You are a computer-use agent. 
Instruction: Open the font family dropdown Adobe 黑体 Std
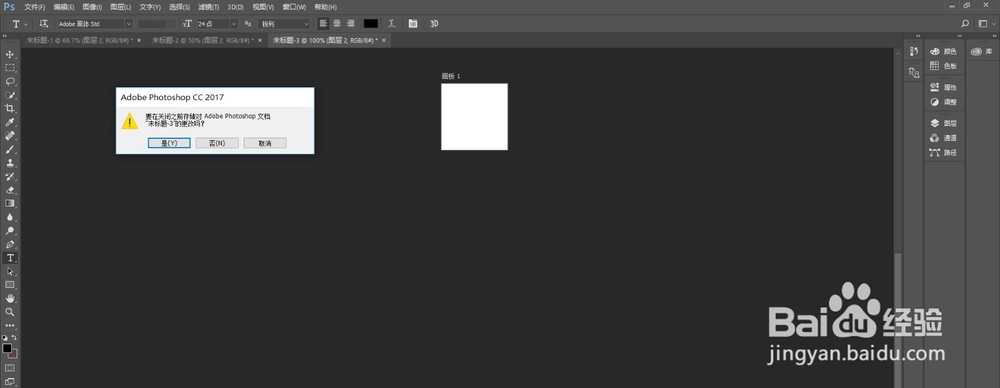point(94,24)
